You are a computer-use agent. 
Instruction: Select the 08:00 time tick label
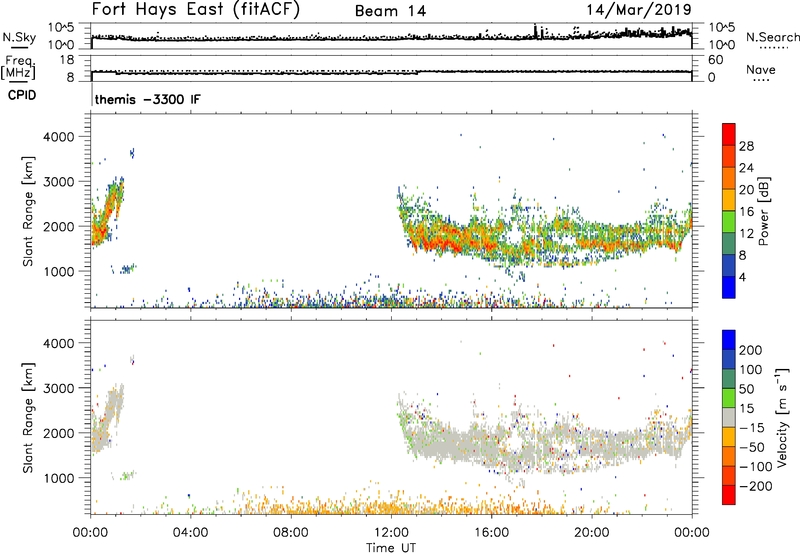(x=290, y=533)
